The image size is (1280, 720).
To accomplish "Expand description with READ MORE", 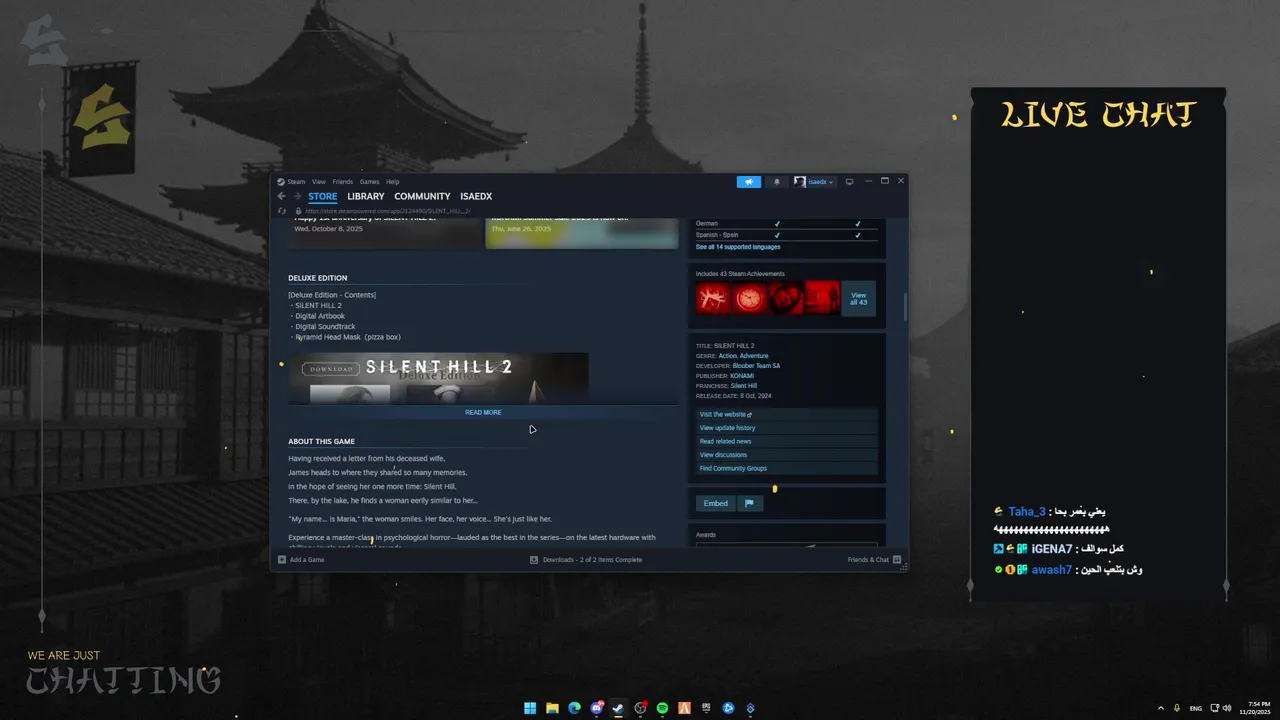I will point(483,412).
